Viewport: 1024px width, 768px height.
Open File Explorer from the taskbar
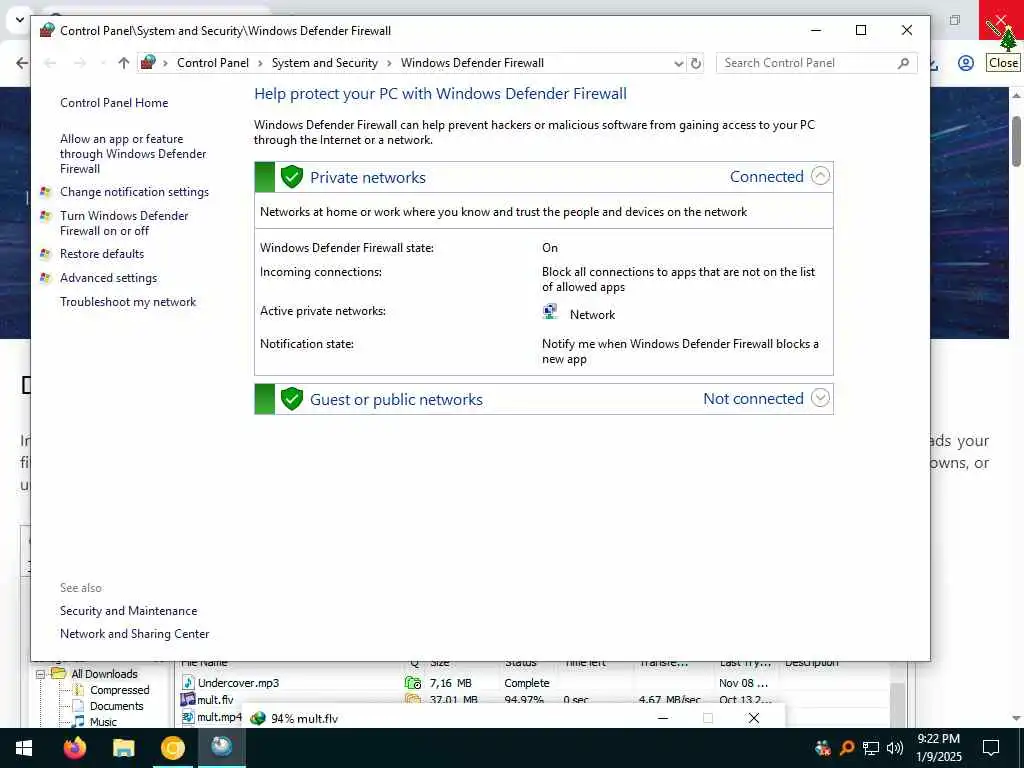pos(123,748)
